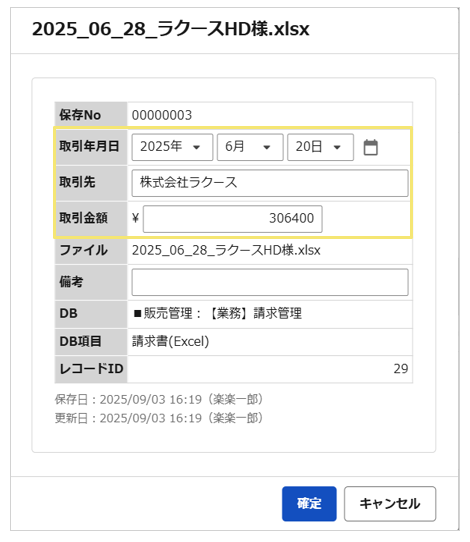Click the 保存No label

pos(80,115)
